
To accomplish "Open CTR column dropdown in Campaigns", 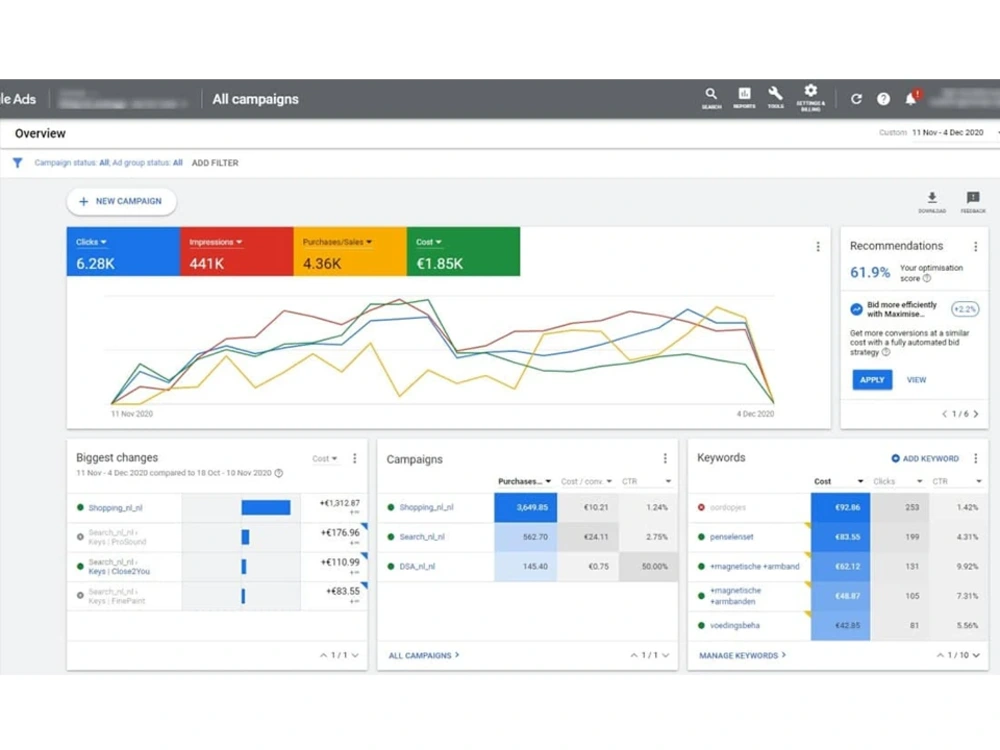I will (647, 482).
